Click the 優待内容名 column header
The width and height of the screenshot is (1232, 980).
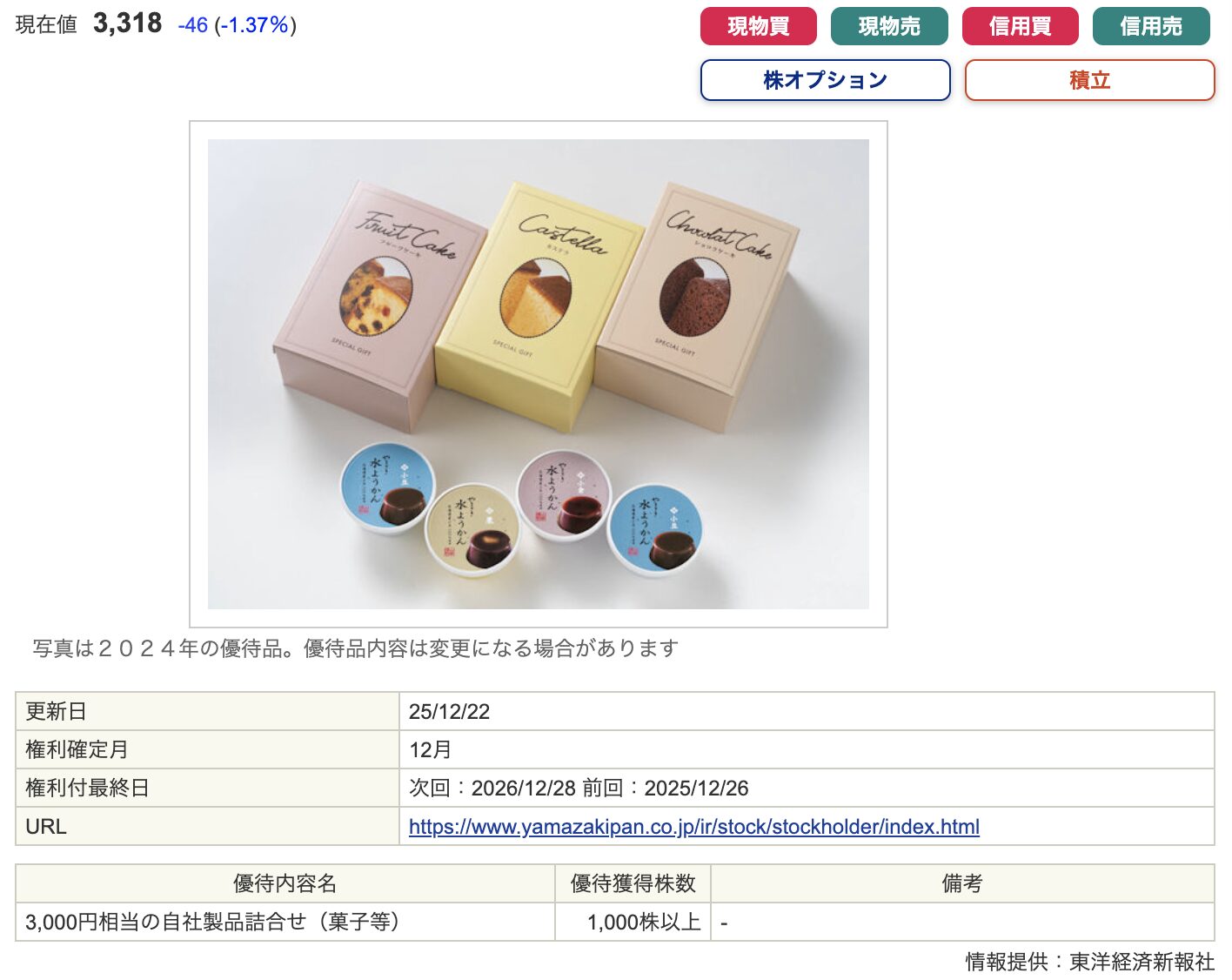[285, 883]
